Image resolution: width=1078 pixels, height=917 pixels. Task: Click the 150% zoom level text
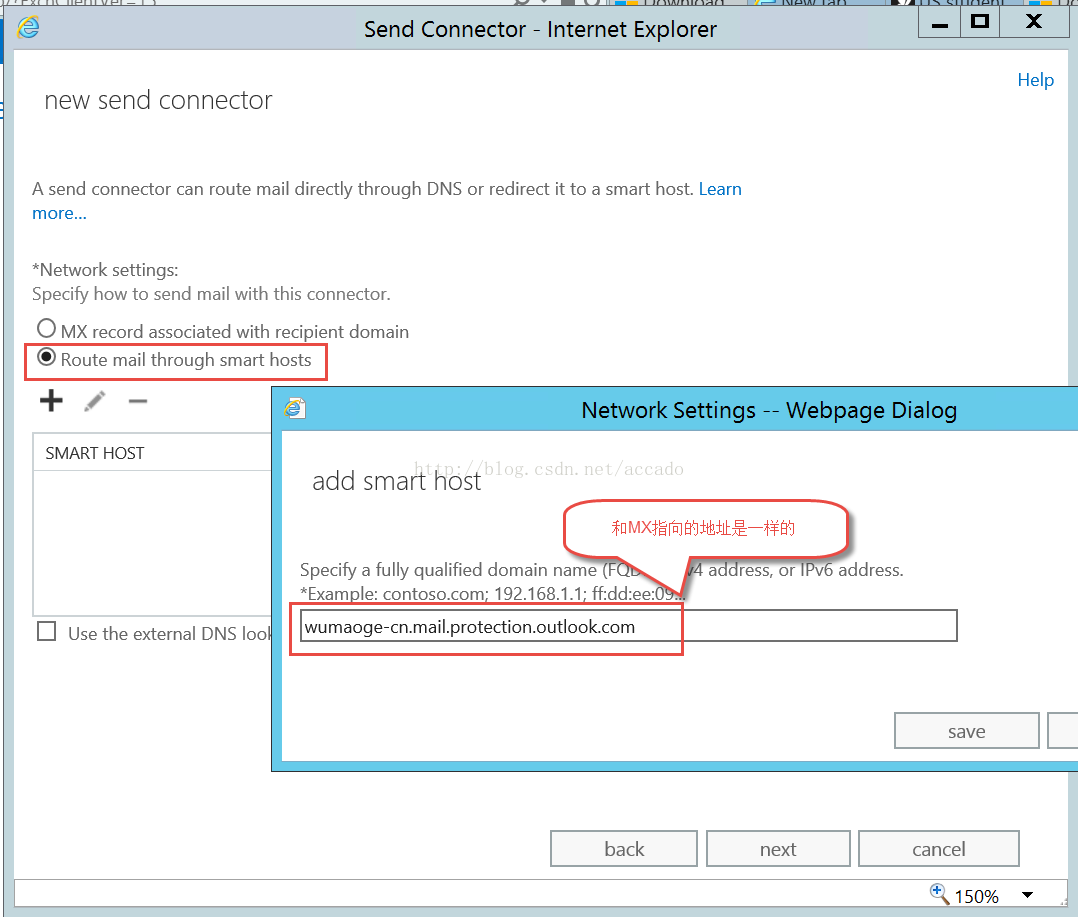tap(976, 896)
